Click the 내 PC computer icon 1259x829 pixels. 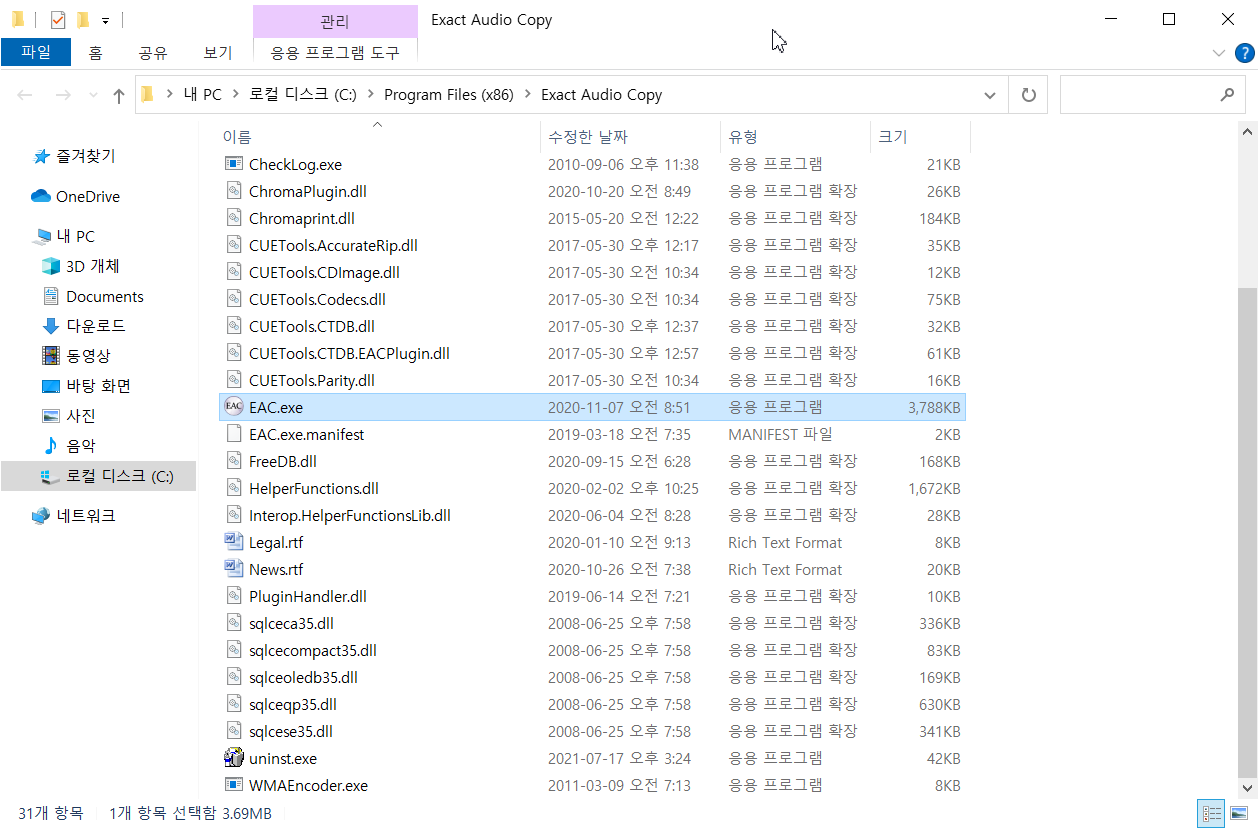click(x=41, y=236)
